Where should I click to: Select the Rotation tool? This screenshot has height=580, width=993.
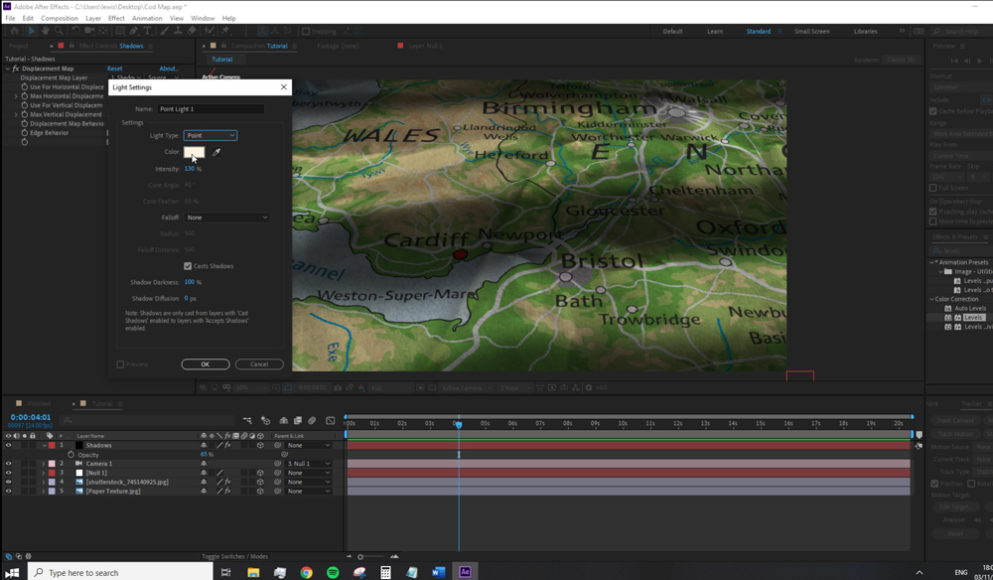click(74, 31)
